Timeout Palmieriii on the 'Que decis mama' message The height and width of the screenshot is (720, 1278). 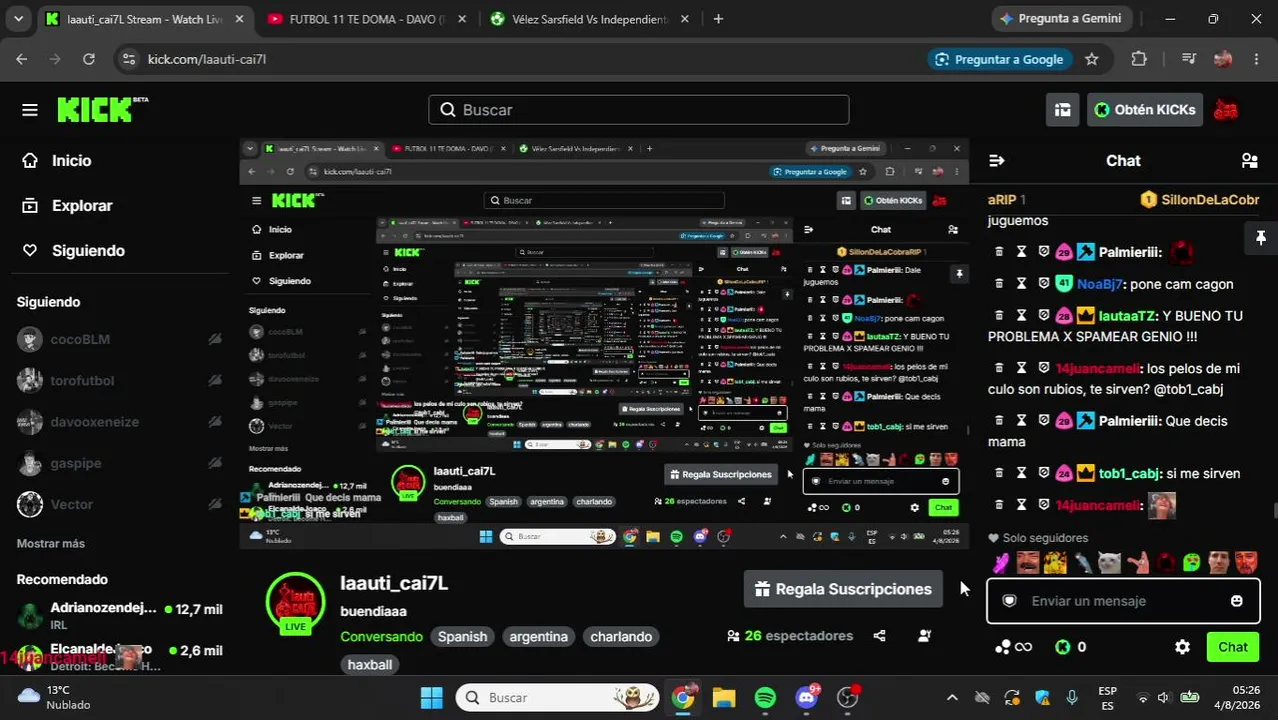[1021, 421]
